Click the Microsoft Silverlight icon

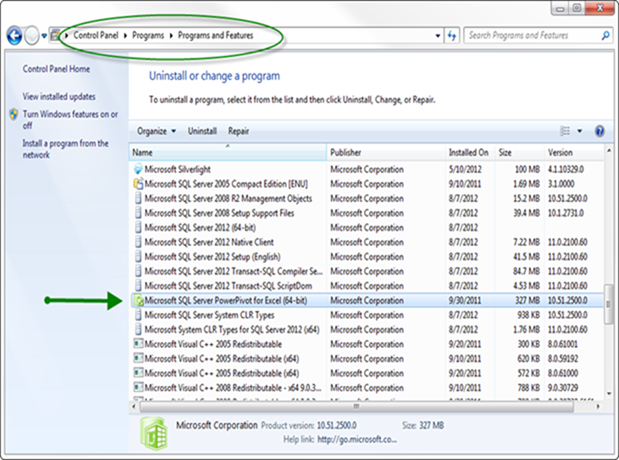pos(138,169)
